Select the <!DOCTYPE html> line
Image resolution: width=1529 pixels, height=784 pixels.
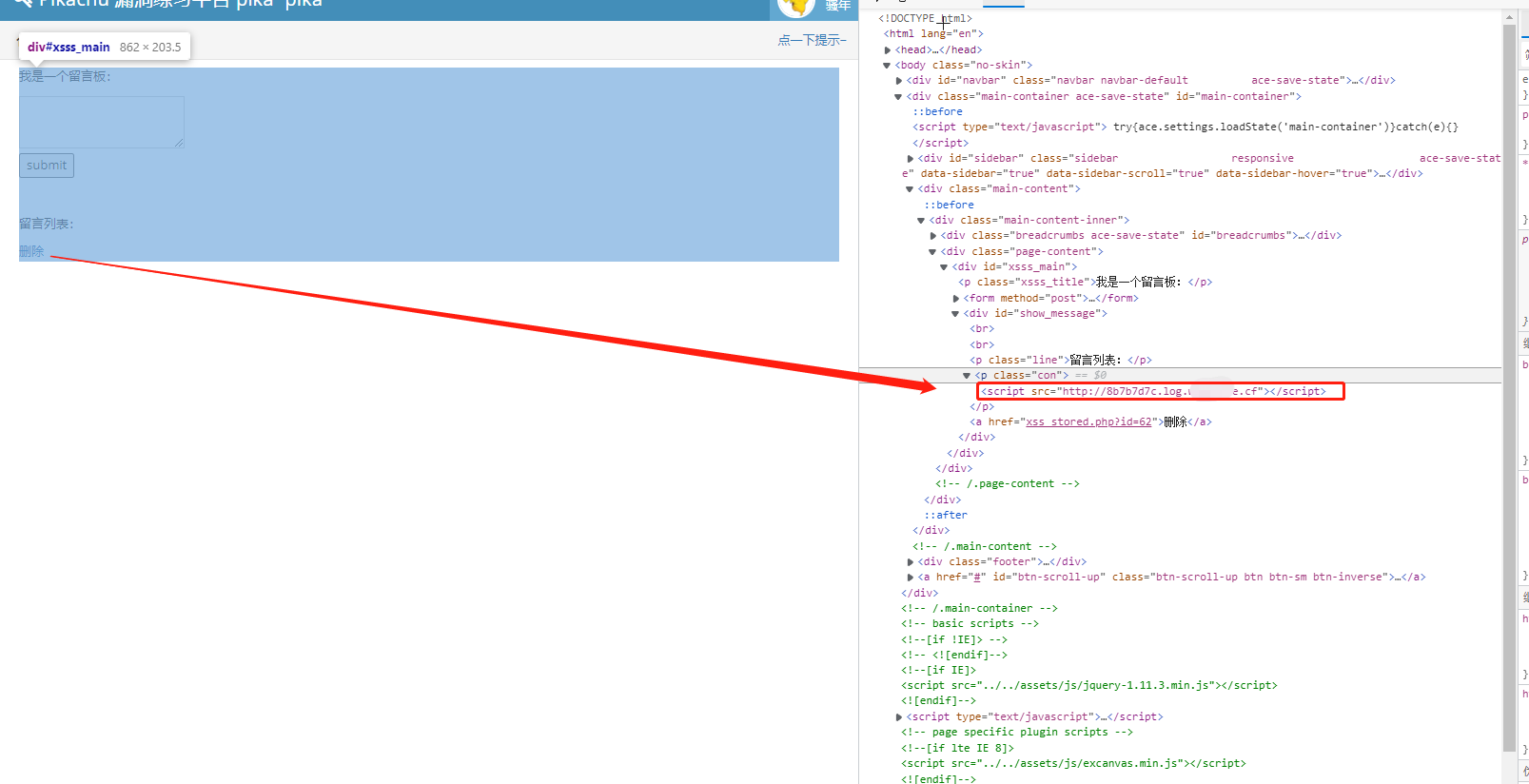click(x=925, y=18)
